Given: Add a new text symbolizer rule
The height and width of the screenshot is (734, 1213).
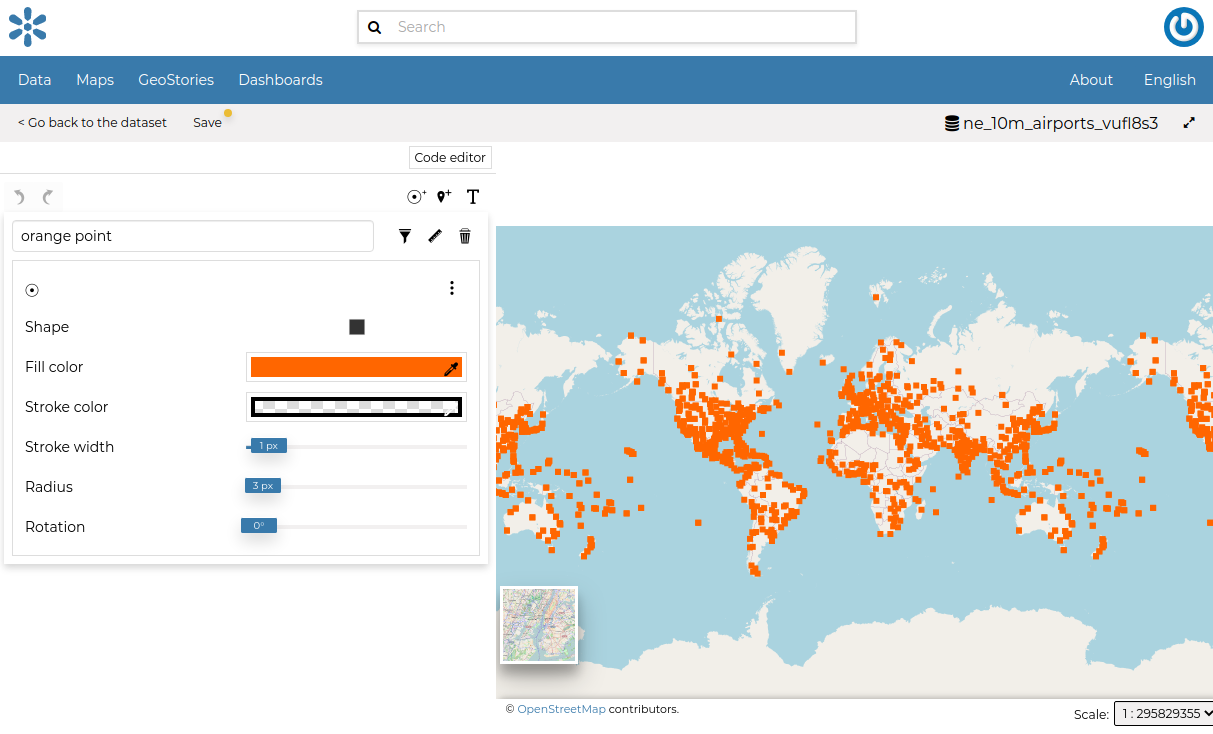Looking at the screenshot, I should [x=473, y=197].
